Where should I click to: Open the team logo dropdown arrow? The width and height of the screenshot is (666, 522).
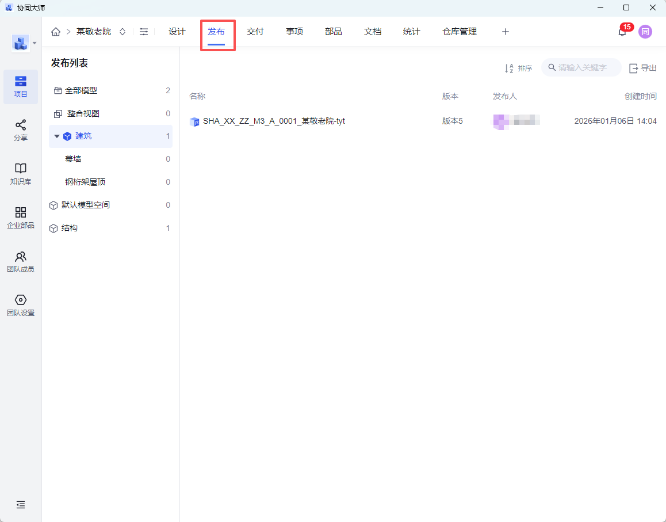pyautogui.click(x=35, y=44)
